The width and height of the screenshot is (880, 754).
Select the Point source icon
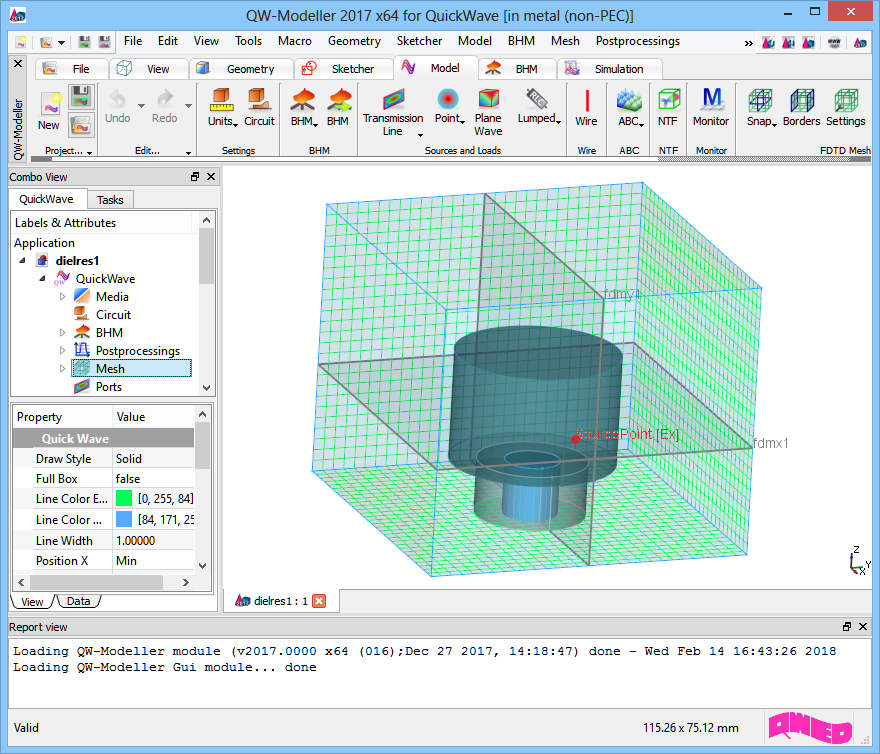click(447, 101)
